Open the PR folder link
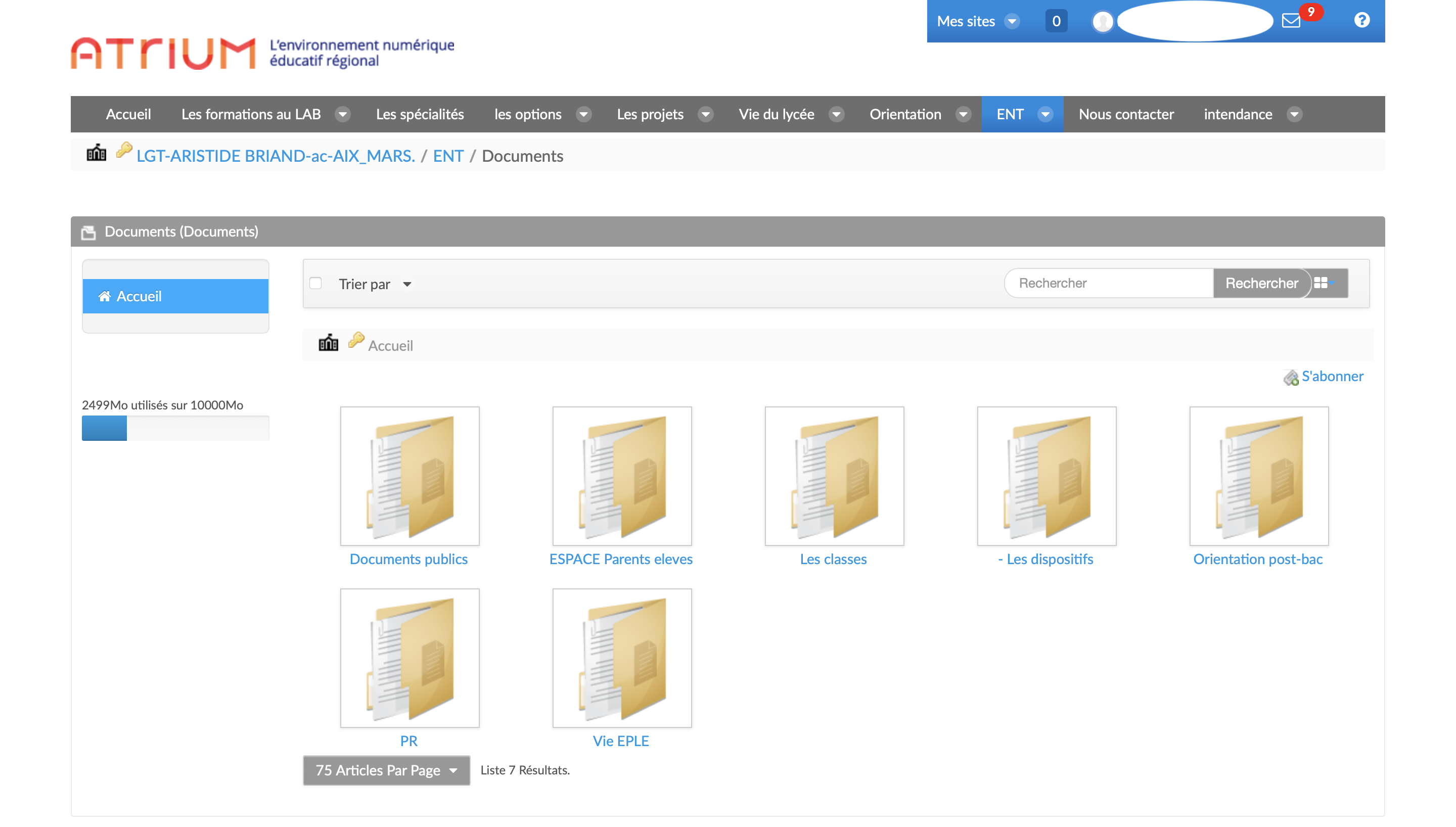The width and height of the screenshot is (1456, 827). 408,741
